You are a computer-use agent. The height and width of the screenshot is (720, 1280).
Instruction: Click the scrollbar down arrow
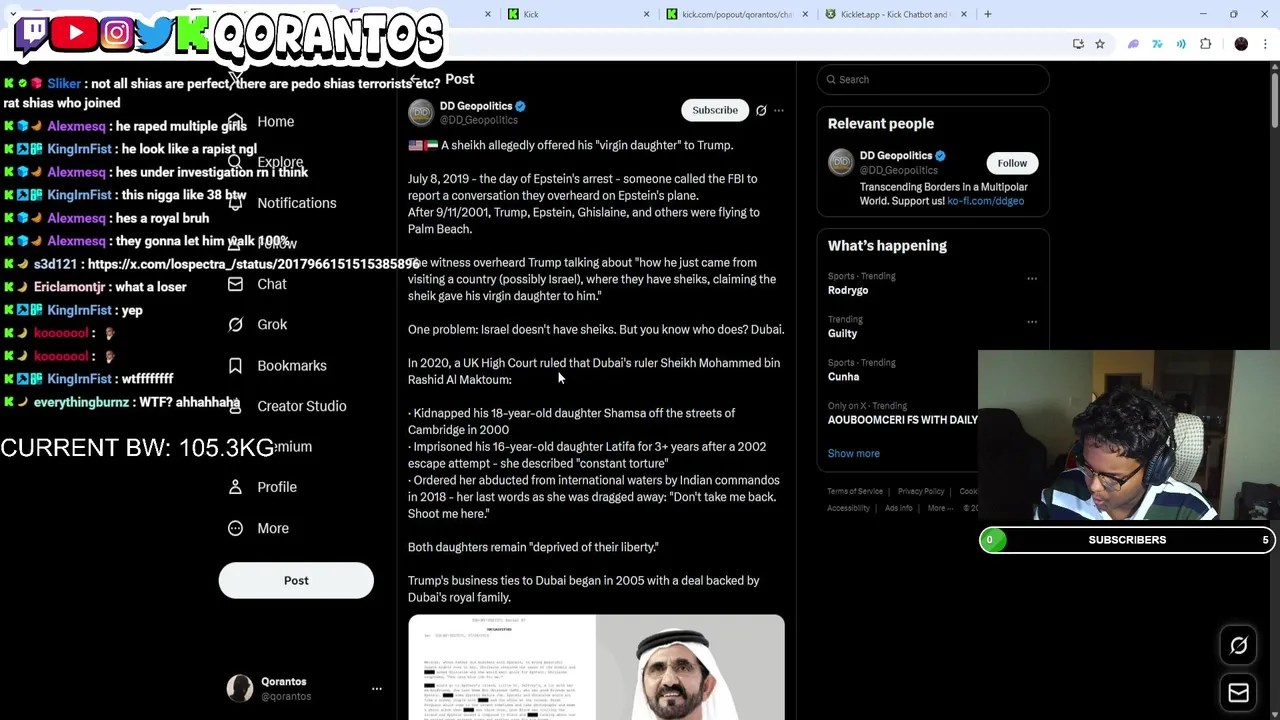[1274, 714]
